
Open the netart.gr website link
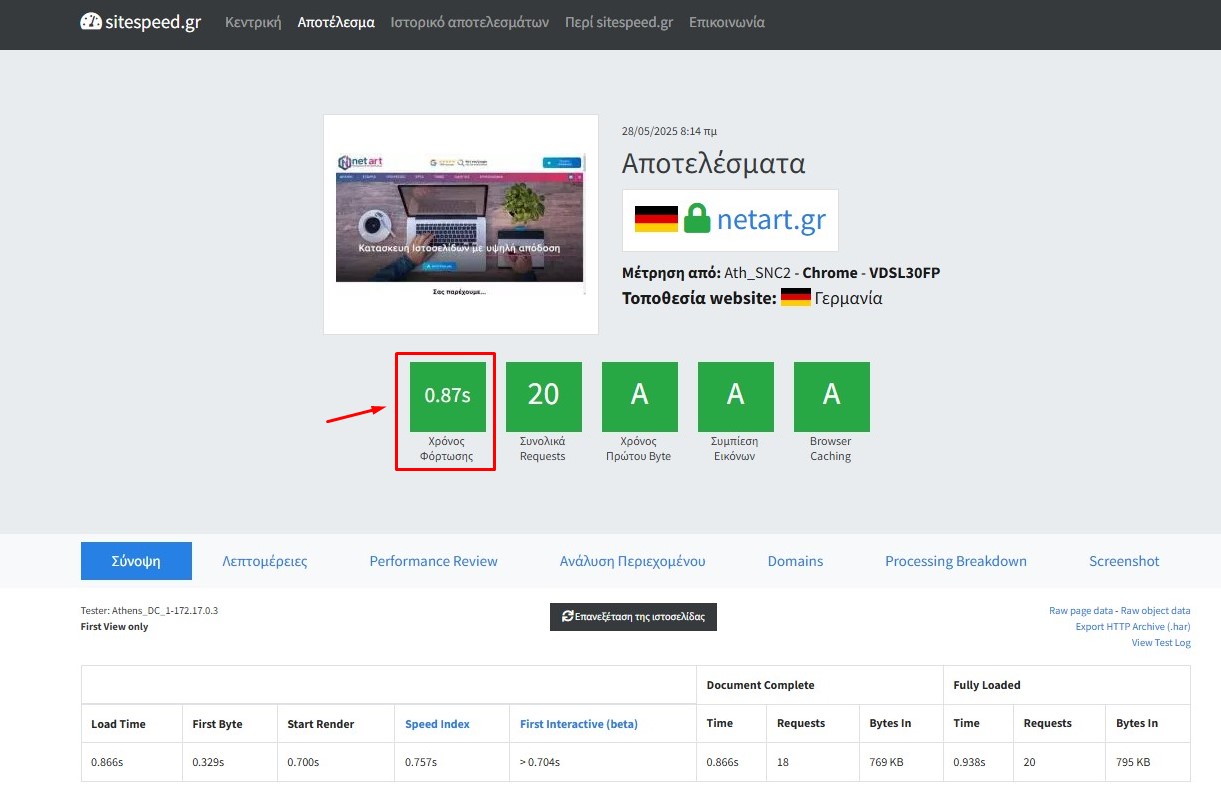click(x=771, y=219)
